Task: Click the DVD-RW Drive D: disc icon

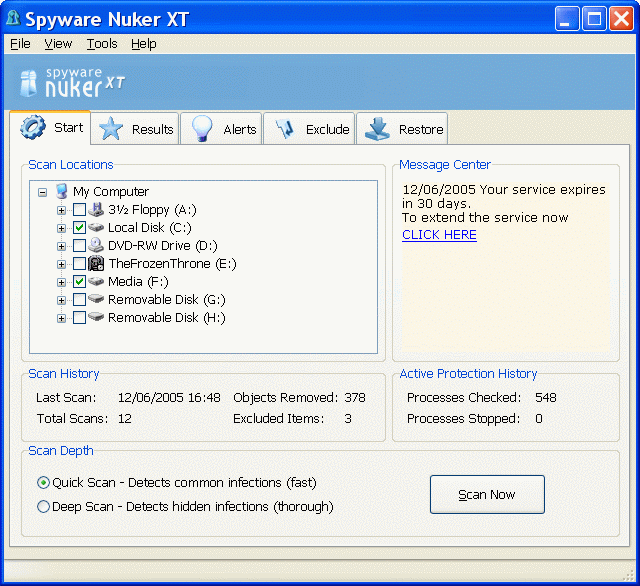Action: [x=96, y=245]
